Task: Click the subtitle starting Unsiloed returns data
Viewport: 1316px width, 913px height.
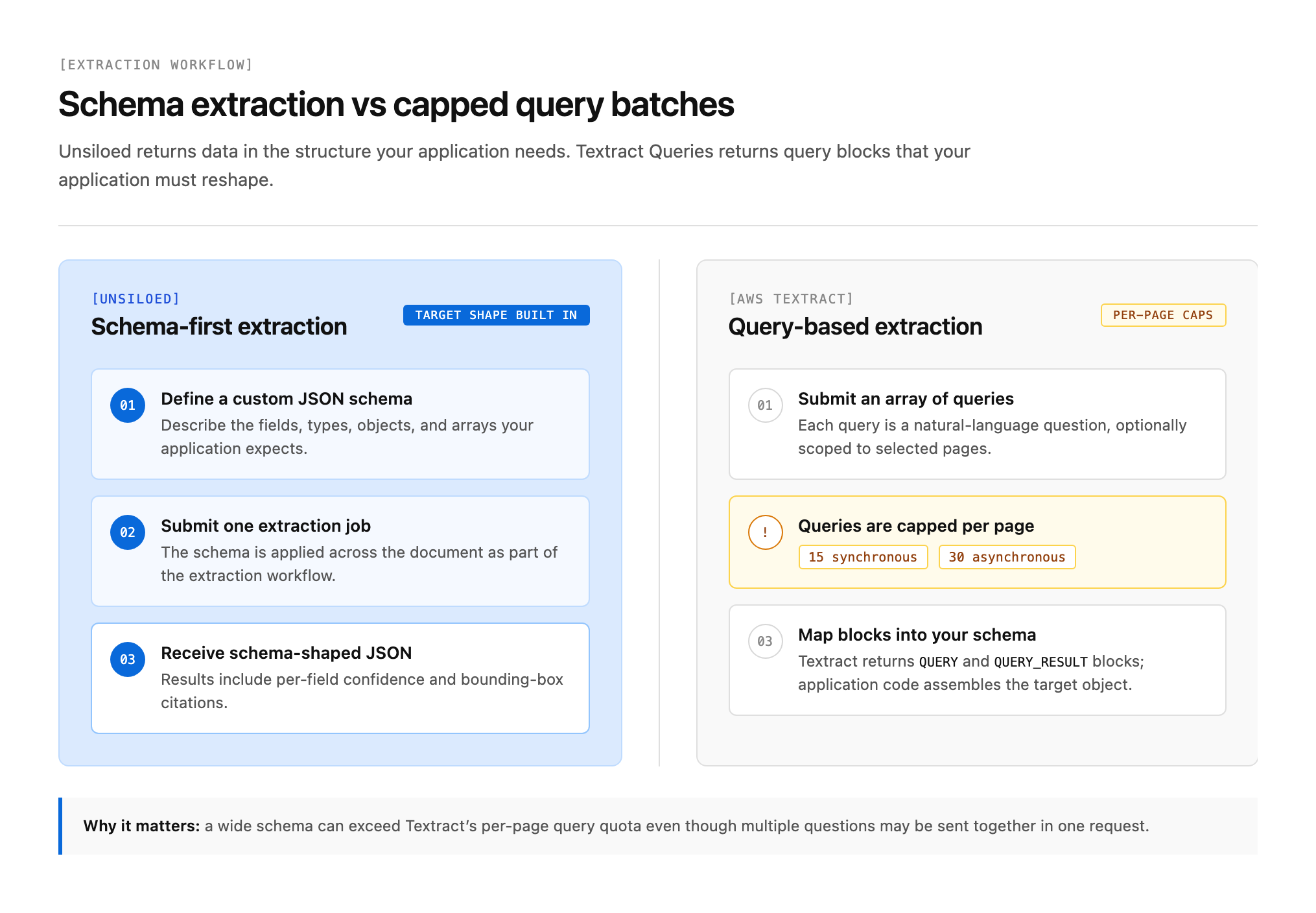Action: coord(514,165)
